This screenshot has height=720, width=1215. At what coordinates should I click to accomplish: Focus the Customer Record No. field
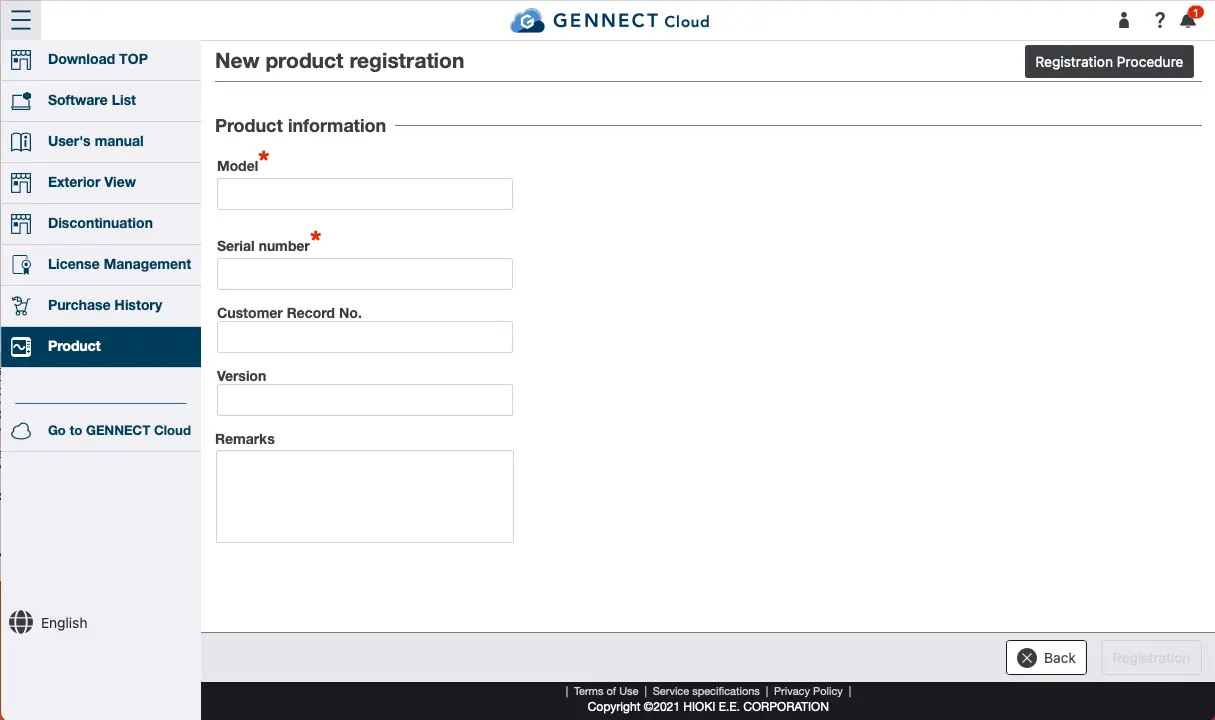(x=365, y=337)
